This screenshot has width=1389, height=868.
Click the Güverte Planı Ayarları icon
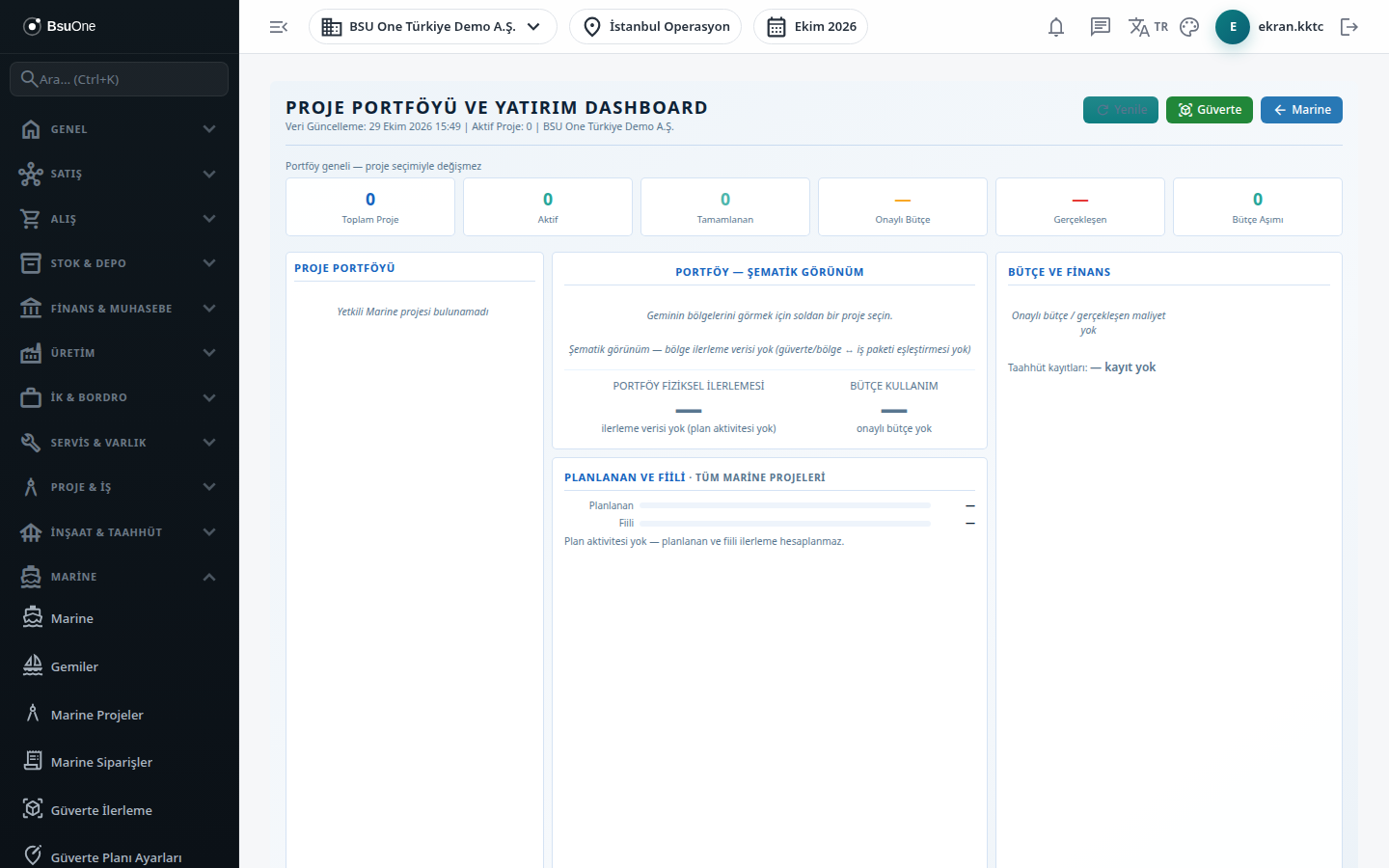[33, 856]
